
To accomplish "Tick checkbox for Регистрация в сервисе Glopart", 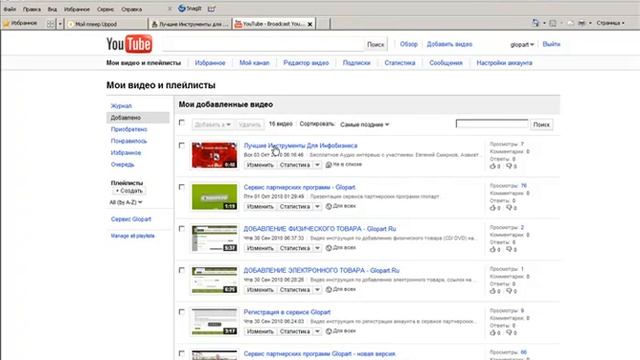I will (182, 312).
